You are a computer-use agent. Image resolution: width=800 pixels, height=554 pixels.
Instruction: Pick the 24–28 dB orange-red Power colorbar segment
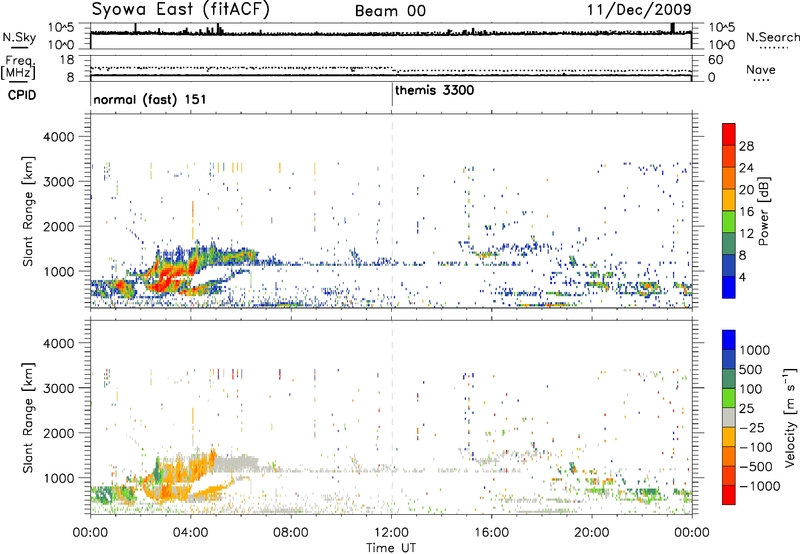pos(729,156)
